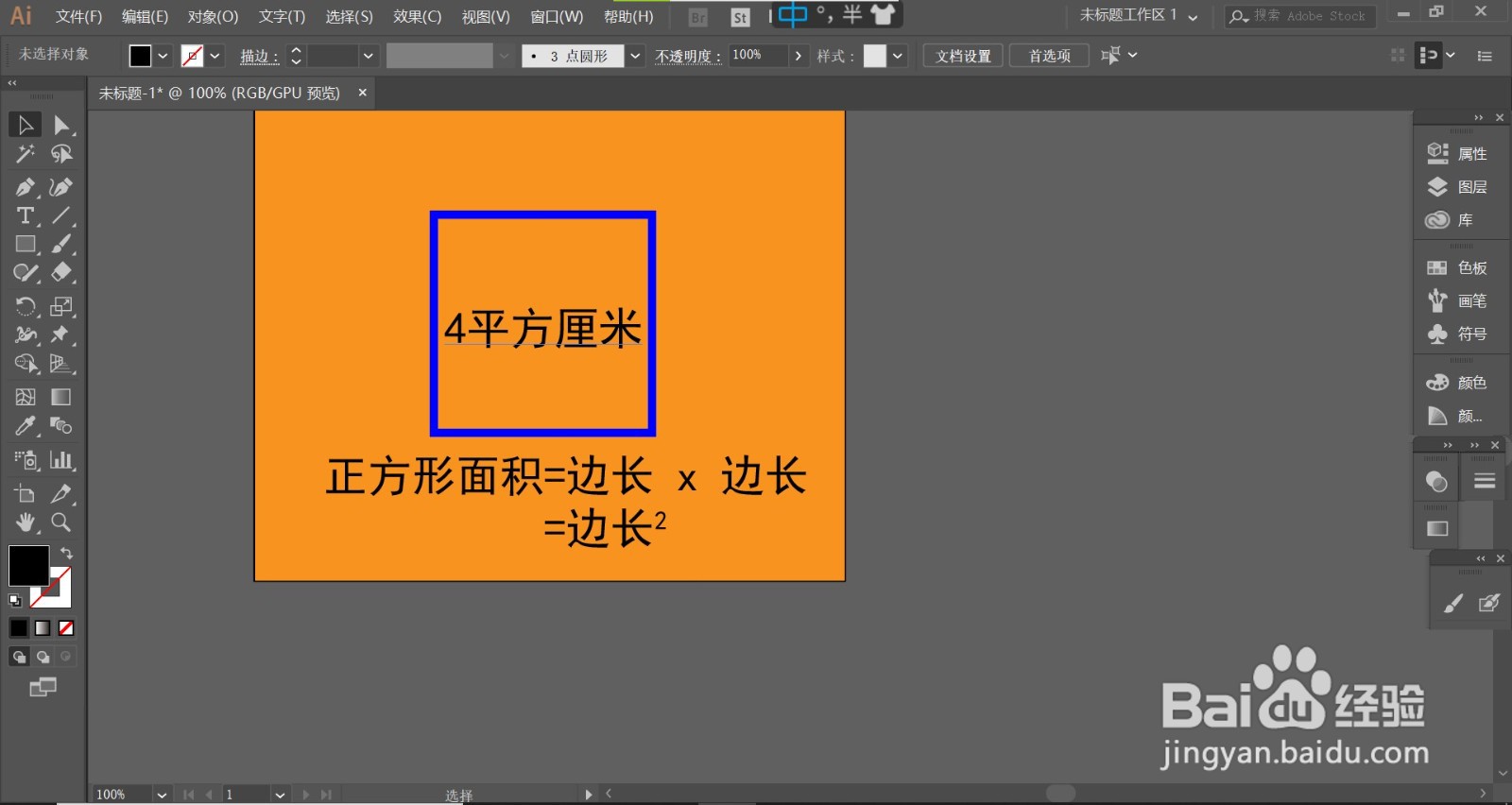
Task: Enable Draw Behind mode
Action: 43,657
